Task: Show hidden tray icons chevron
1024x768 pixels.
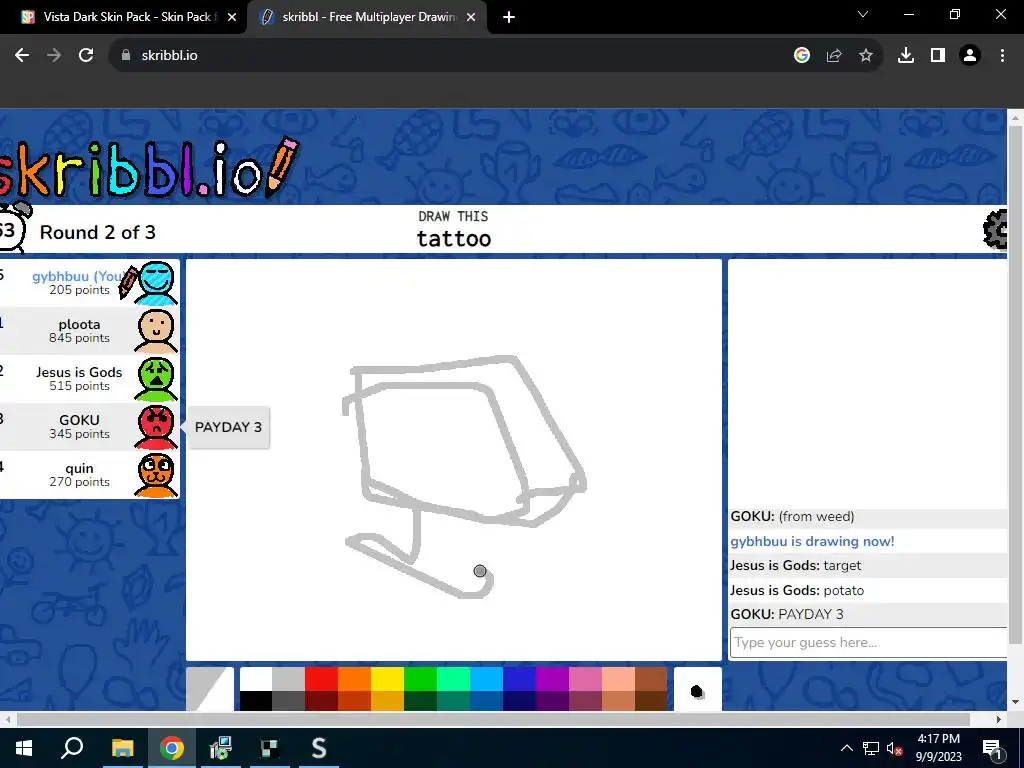Action: (x=846, y=748)
